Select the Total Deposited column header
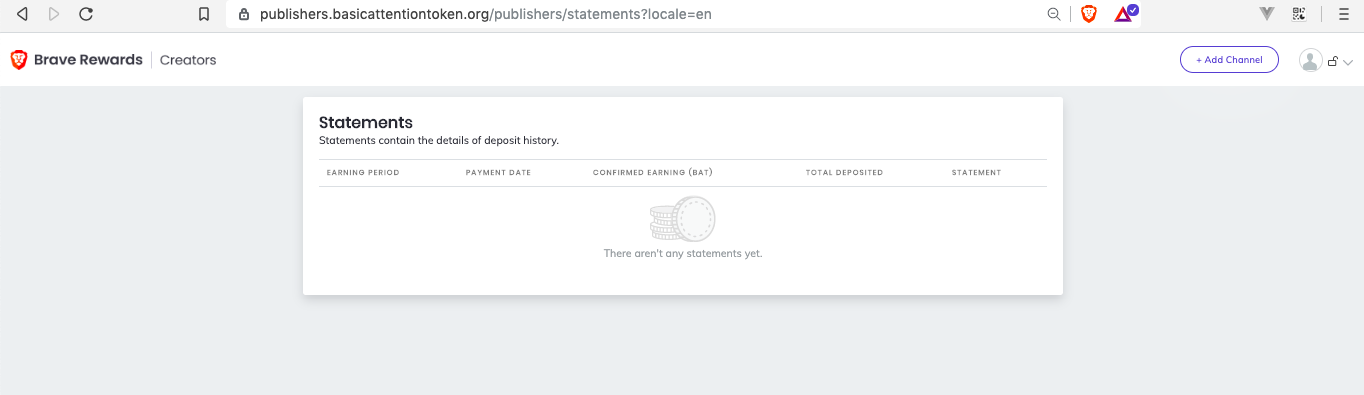This screenshot has width=1364, height=395. click(x=844, y=173)
